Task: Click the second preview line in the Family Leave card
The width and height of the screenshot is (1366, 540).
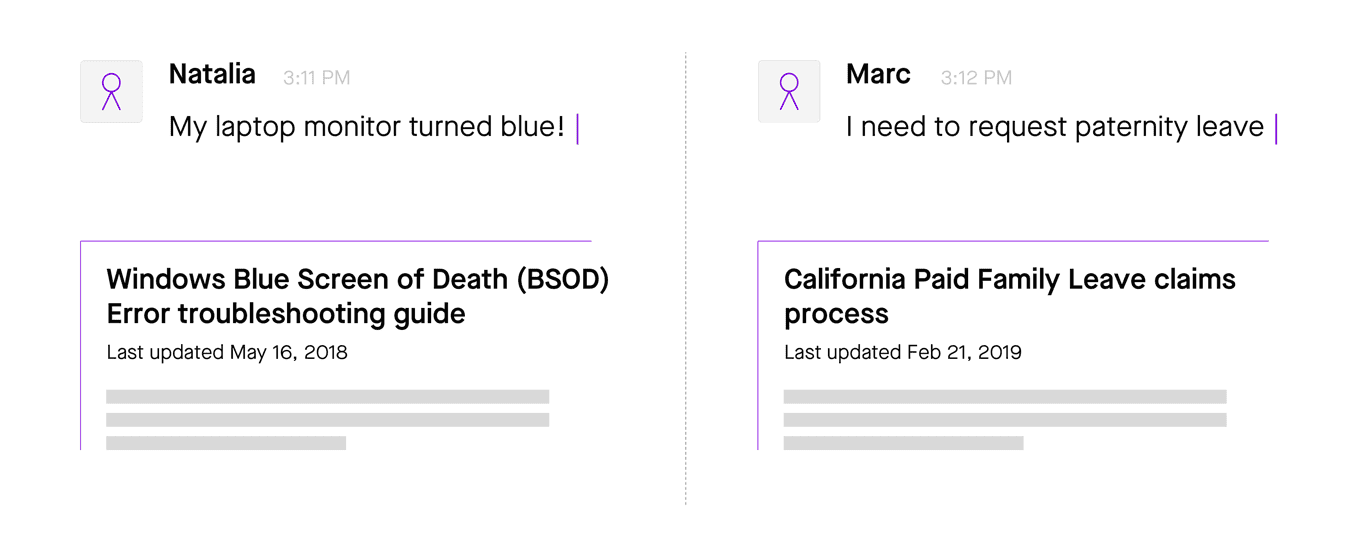Action: (1005, 420)
